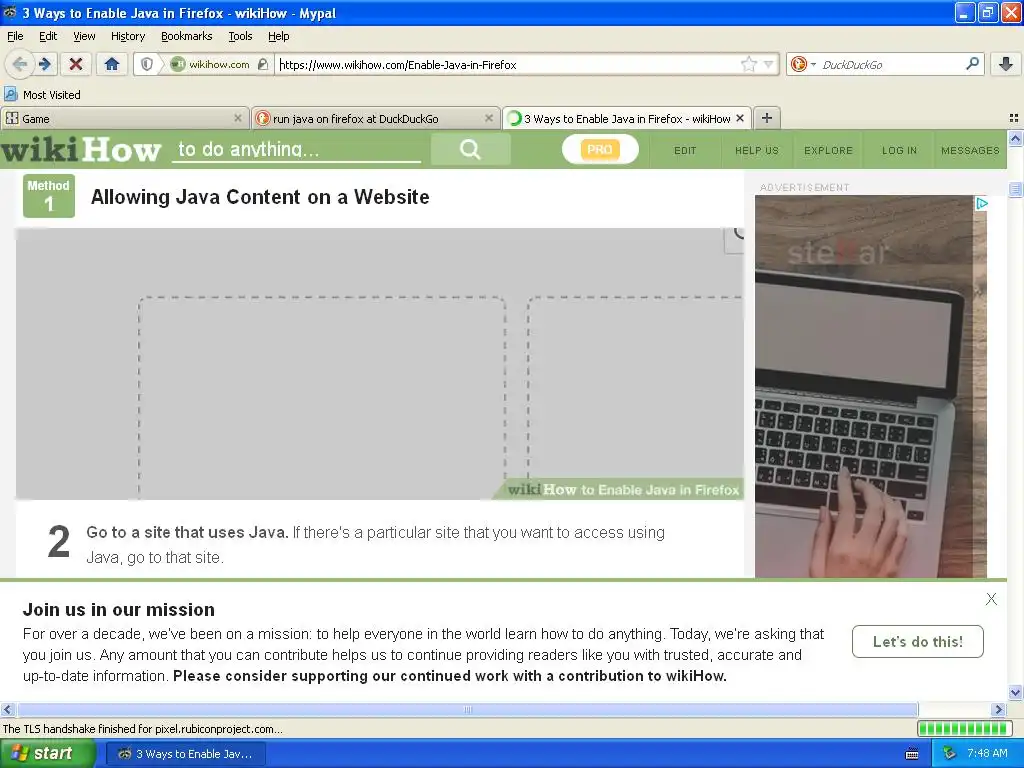The width and height of the screenshot is (1024, 768).
Task: Click the padlock icon in the address bar
Action: tap(263, 64)
